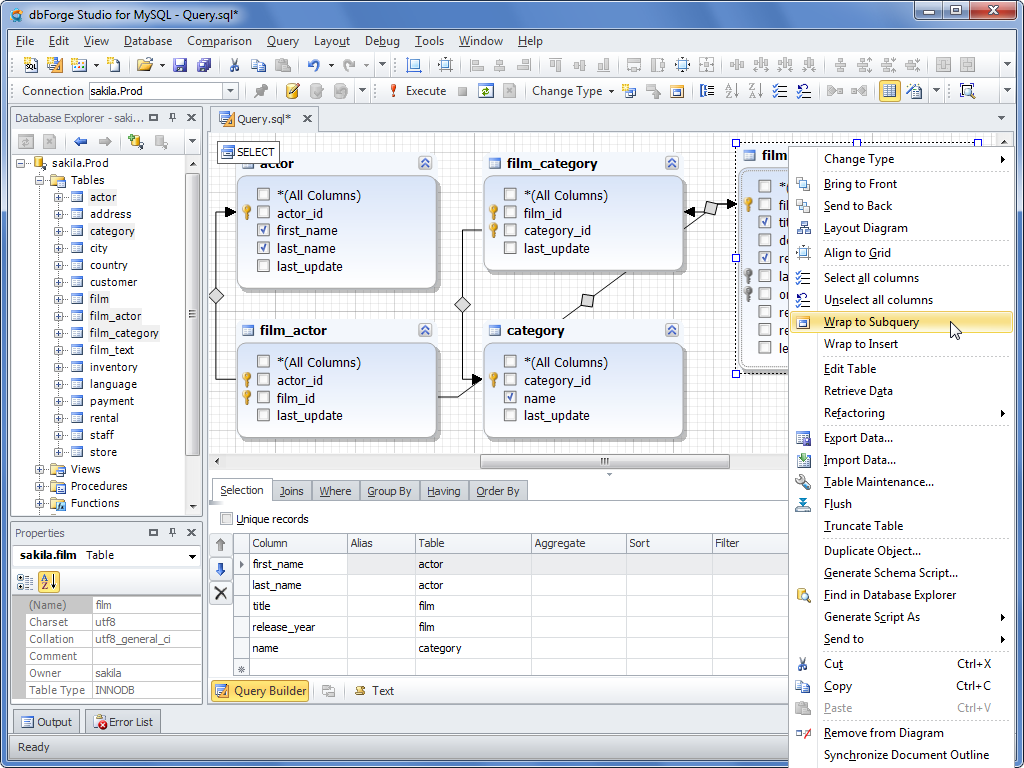Click the Undo arrow in the toolbar
The height and width of the screenshot is (768, 1024).
point(314,65)
